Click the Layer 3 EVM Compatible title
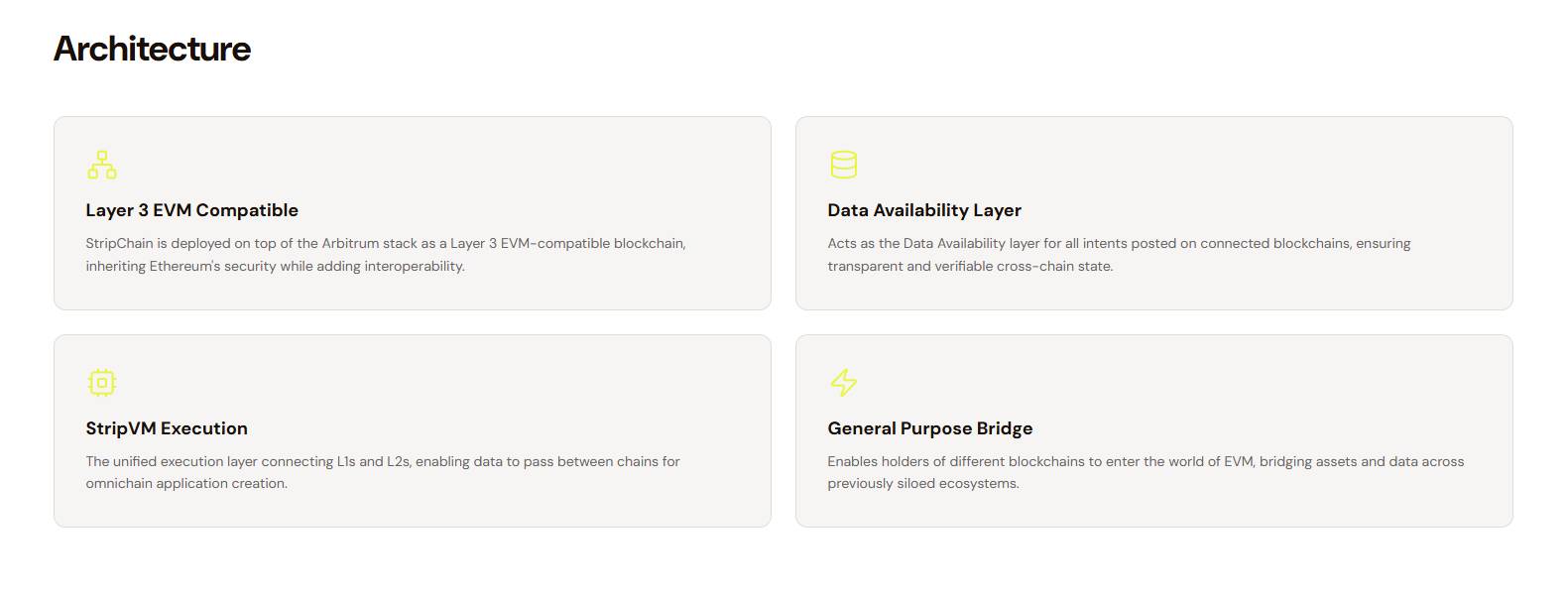This screenshot has height=601, width=1568. pos(192,210)
